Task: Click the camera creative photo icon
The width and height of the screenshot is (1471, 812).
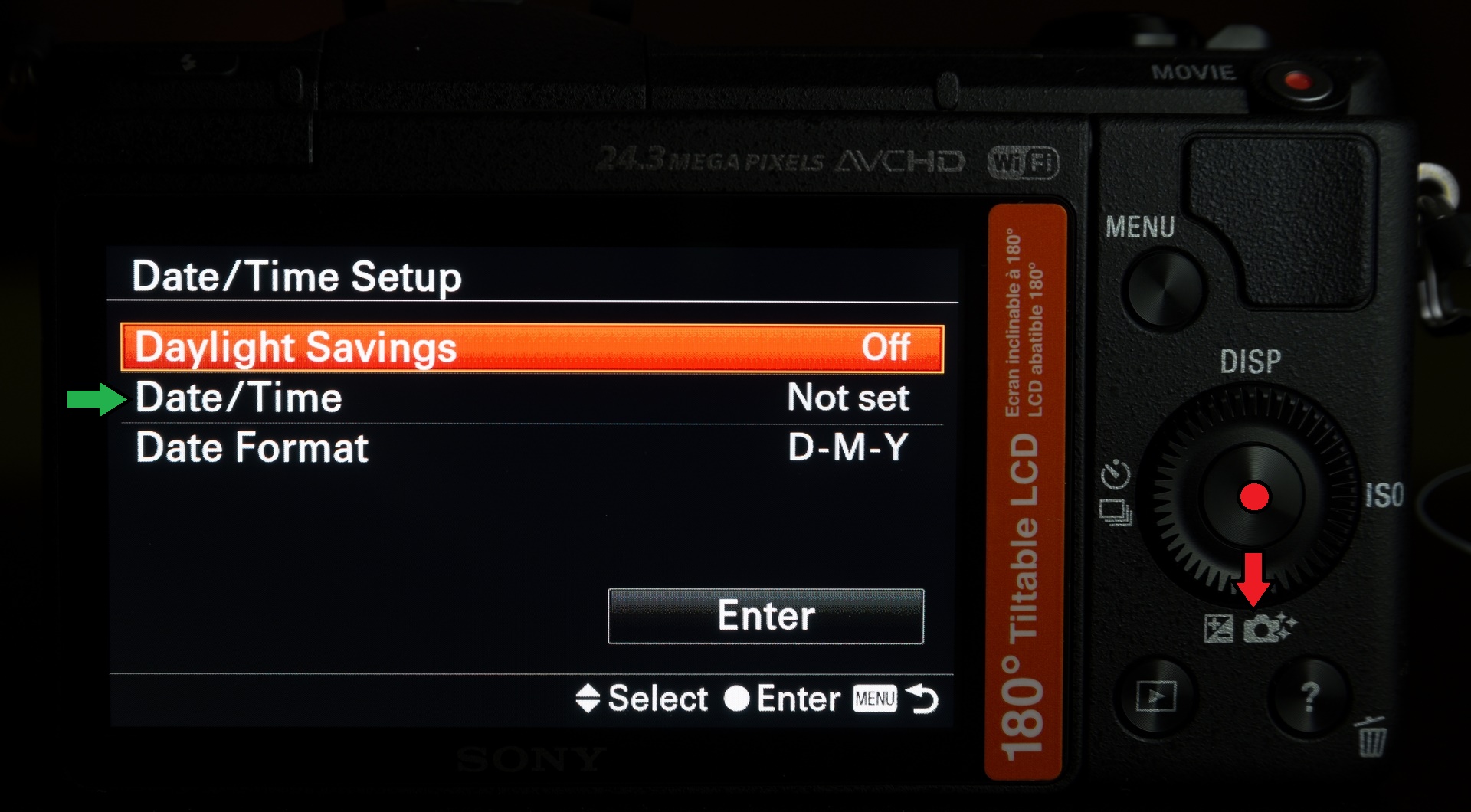Action: pos(1269,628)
